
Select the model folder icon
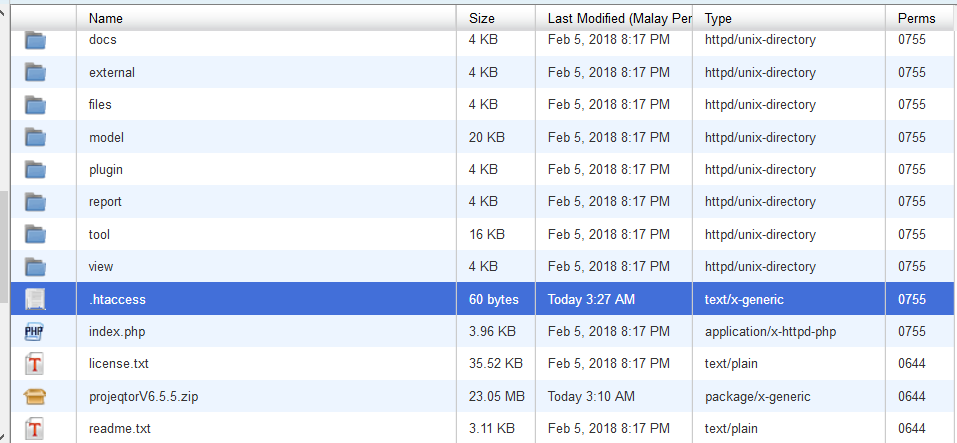click(36, 138)
